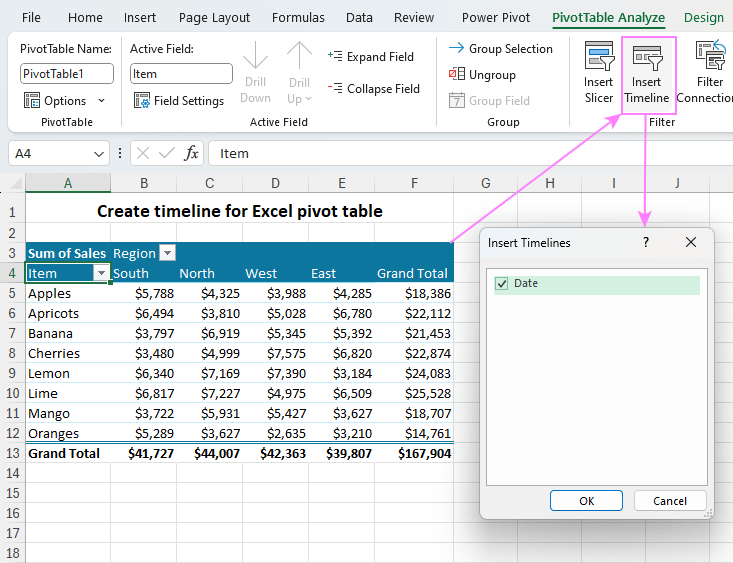Image resolution: width=733 pixels, height=563 pixels.
Task: Select row 13 header
Action: [13, 453]
